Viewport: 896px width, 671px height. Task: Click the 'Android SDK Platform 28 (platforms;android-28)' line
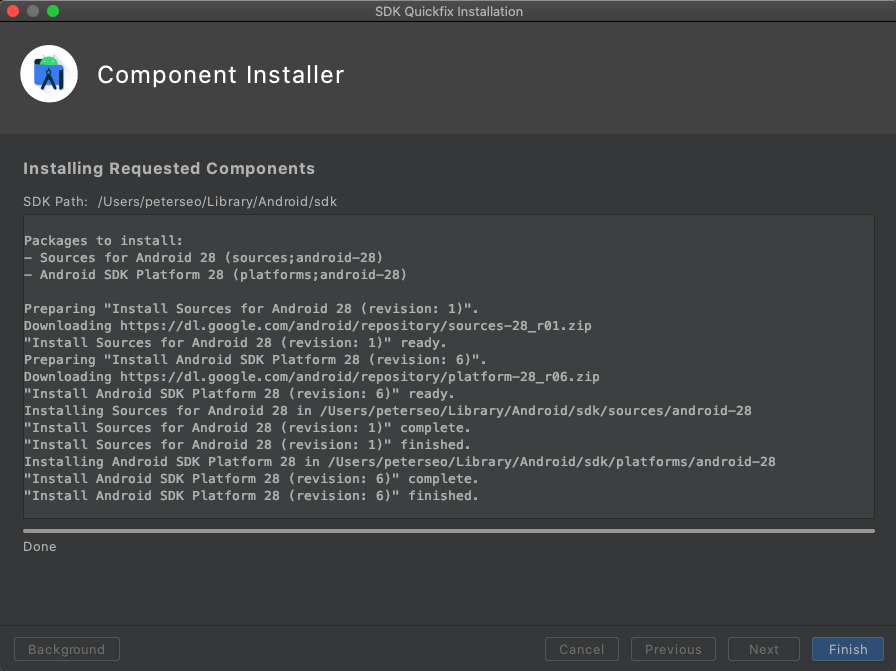(x=215, y=275)
